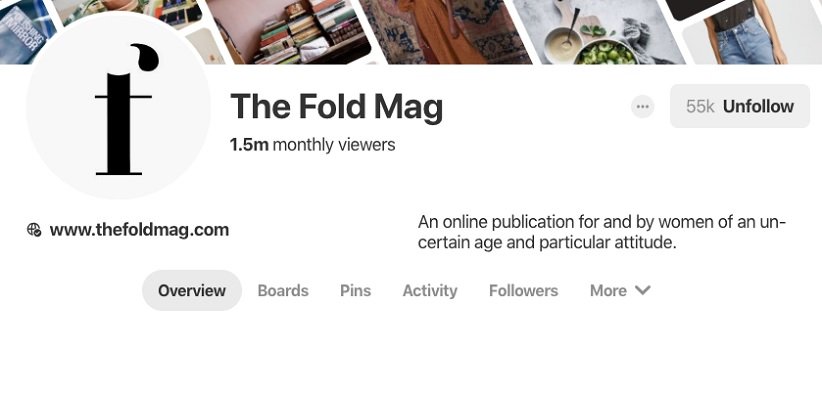Screen dimensions: 822x394
Task: Go to the Pins tab
Action: (355, 290)
